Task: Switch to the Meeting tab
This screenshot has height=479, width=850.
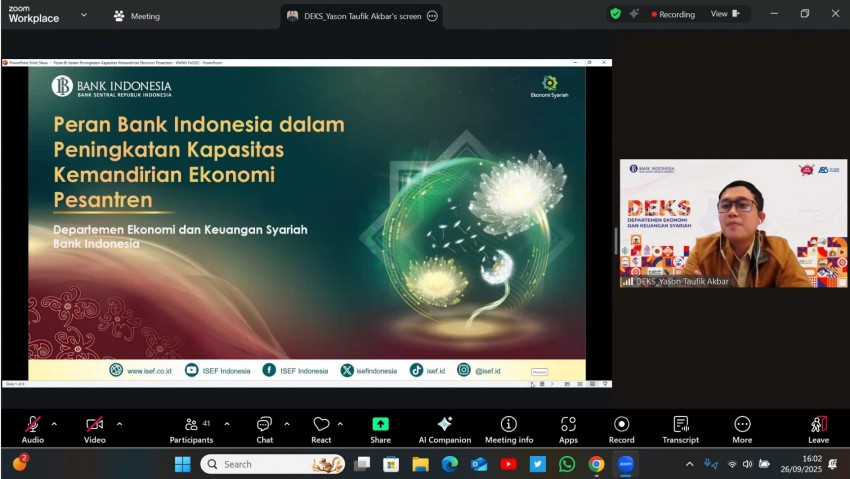Action: (x=137, y=16)
